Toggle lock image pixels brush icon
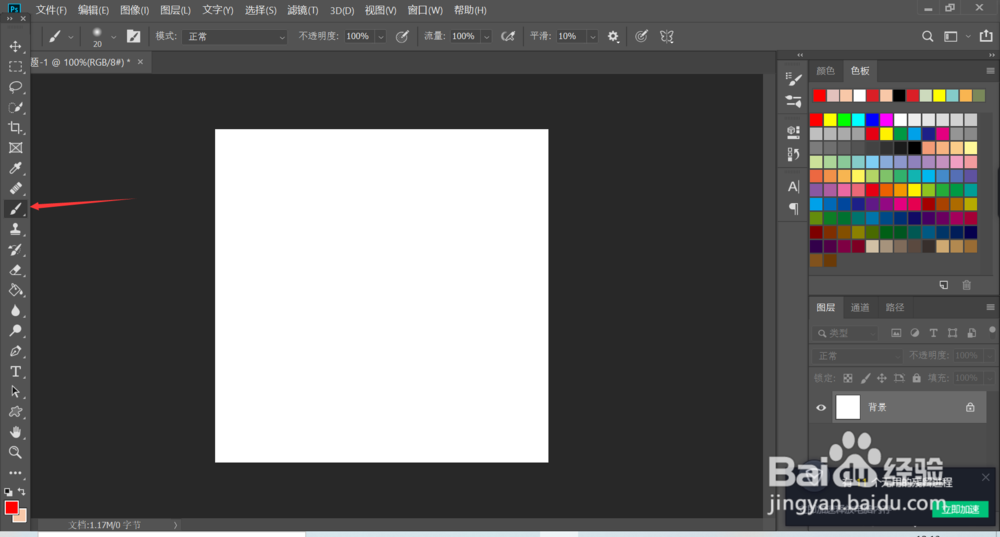This screenshot has height=537, width=1000. [865, 378]
